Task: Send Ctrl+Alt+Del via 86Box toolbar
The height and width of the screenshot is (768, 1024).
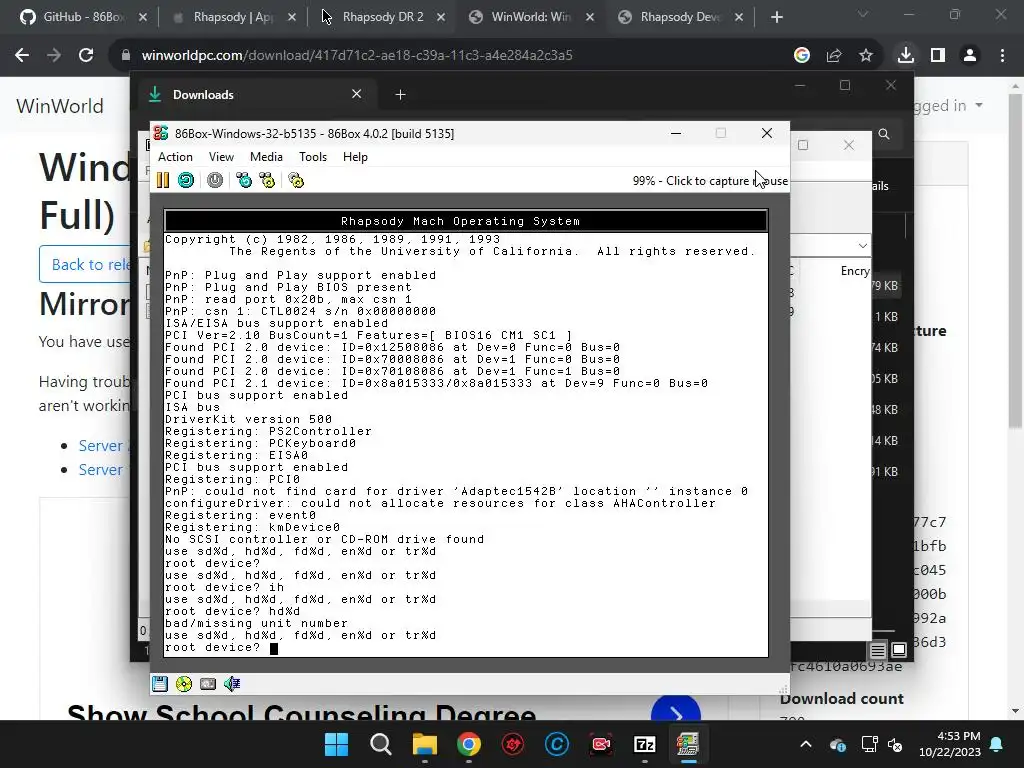Action: [x=244, y=180]
